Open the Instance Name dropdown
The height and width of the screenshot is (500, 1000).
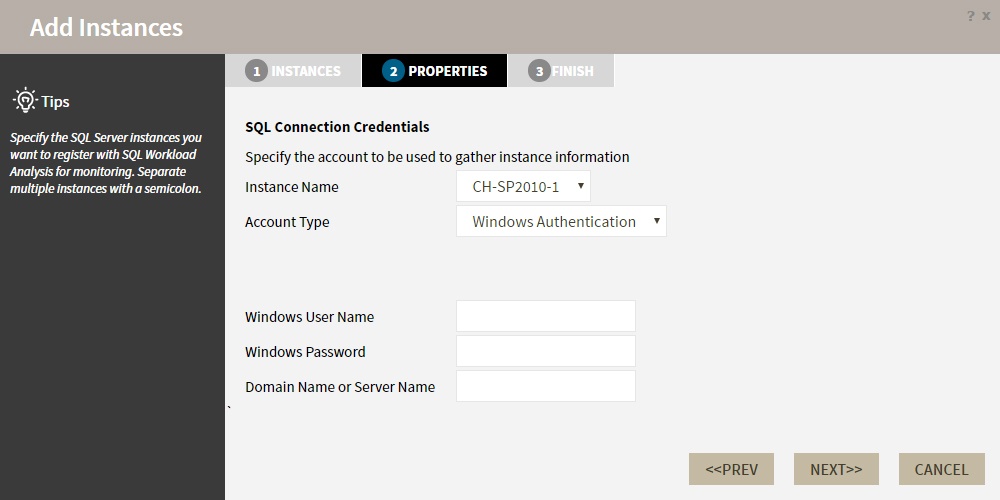524,186
